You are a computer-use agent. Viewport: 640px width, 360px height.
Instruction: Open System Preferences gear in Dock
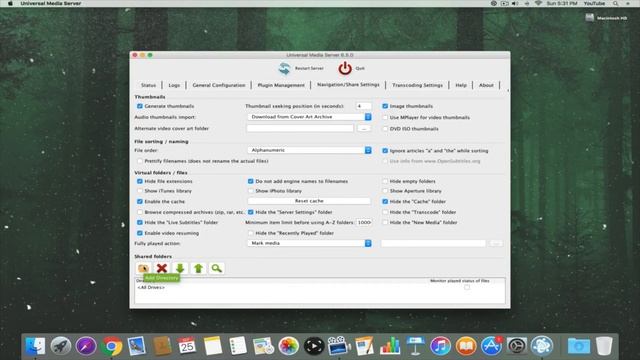tap(516, 346)
